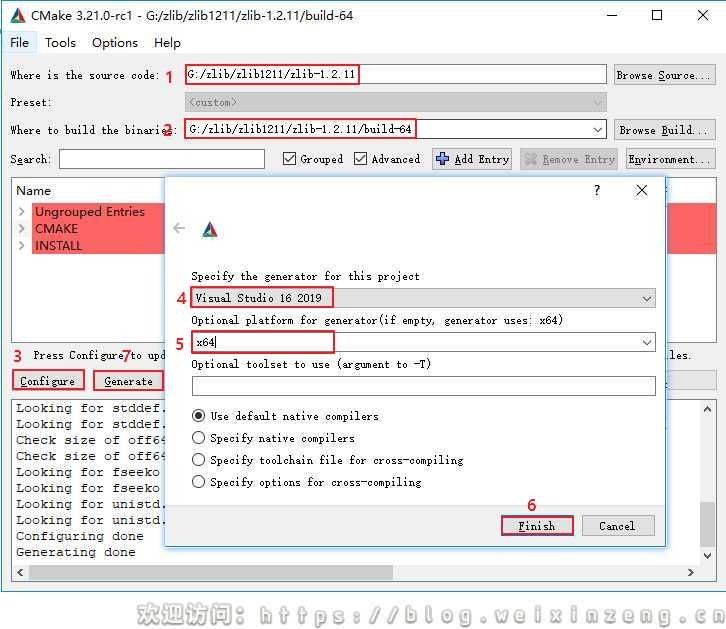Expand the CMAKE group
Image resolution: width=726 pixels, height=629 pixels.
(21, 229)
